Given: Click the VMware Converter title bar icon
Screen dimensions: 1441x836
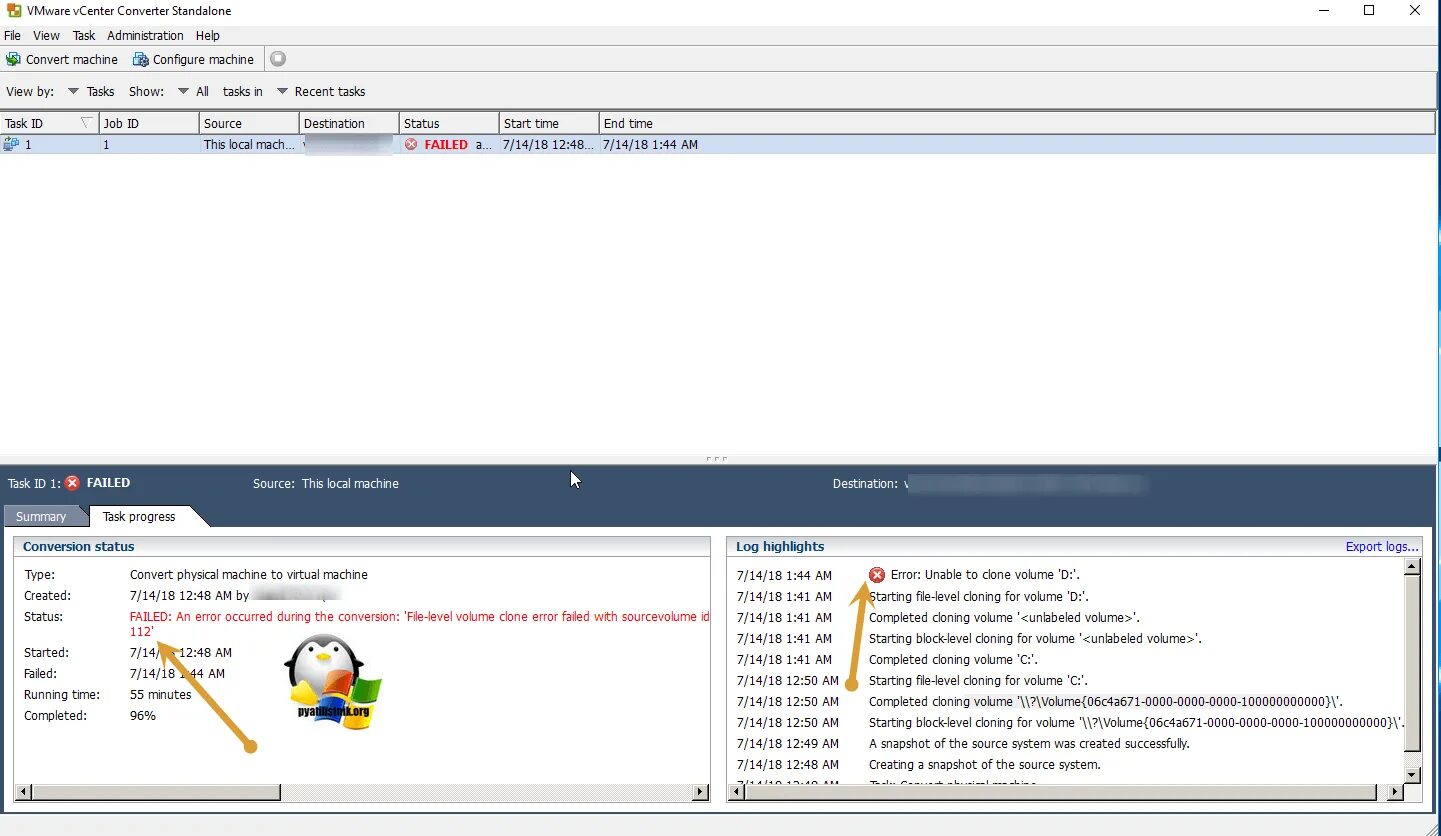Looking at the screenshot, I should click(12, 11).
